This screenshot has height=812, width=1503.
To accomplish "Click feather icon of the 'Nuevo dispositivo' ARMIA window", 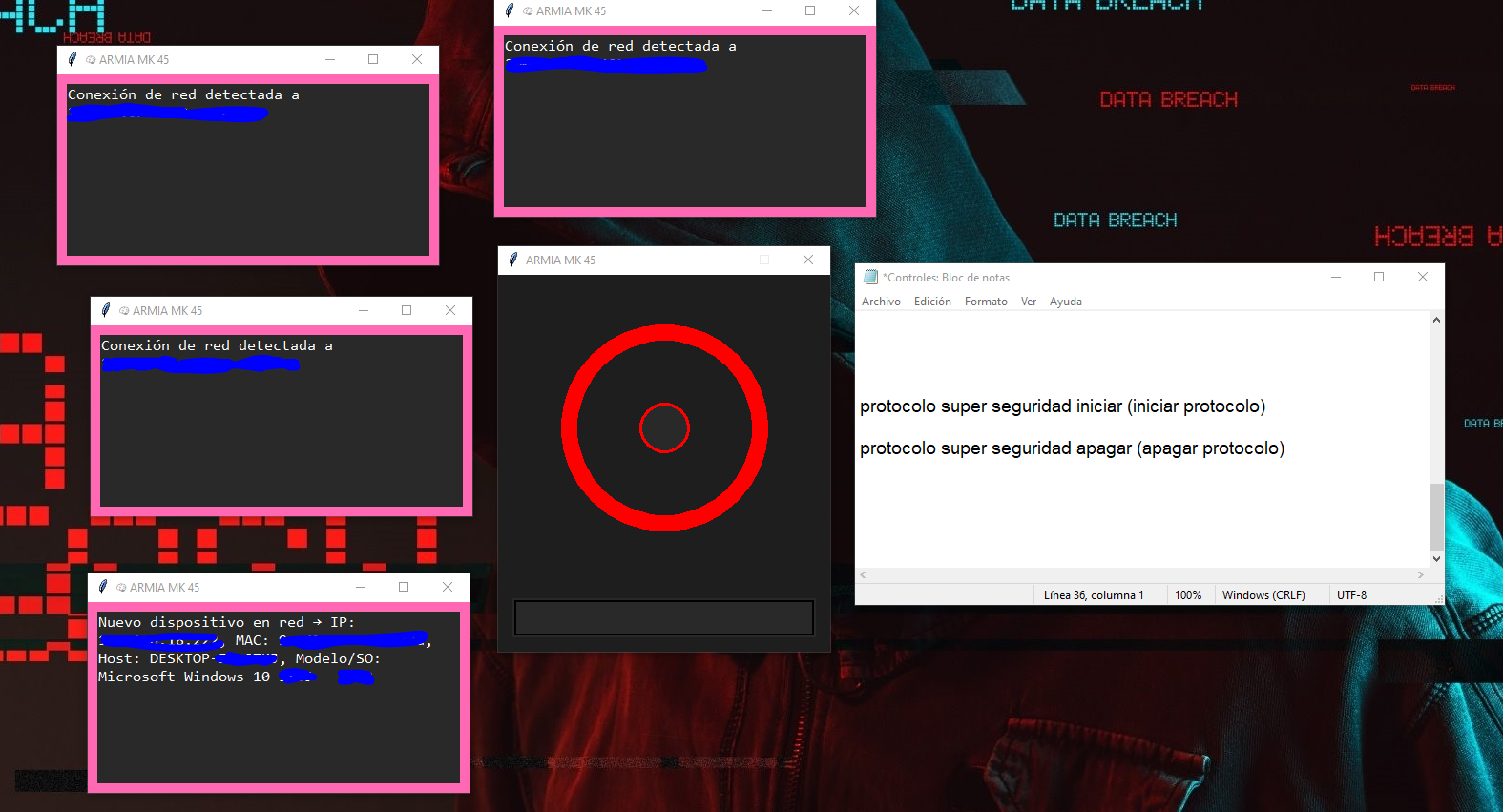I will (x=103, y=587).
